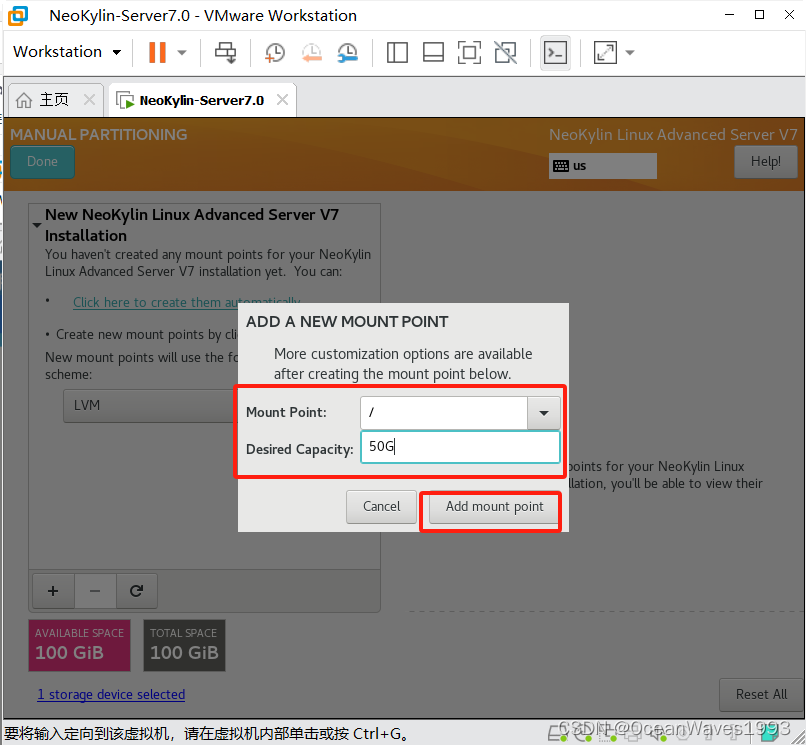Open the us keyboard layout selector
806x745 pixels.
click(602, 166)
